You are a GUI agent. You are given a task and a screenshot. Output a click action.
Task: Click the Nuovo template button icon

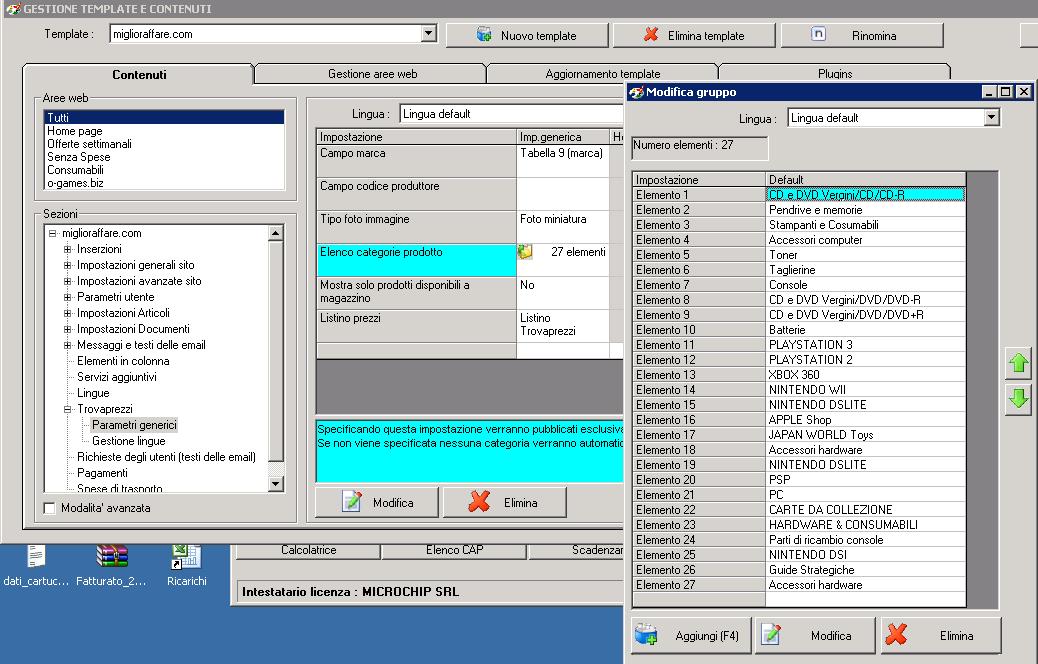click(x=484, y=34)
